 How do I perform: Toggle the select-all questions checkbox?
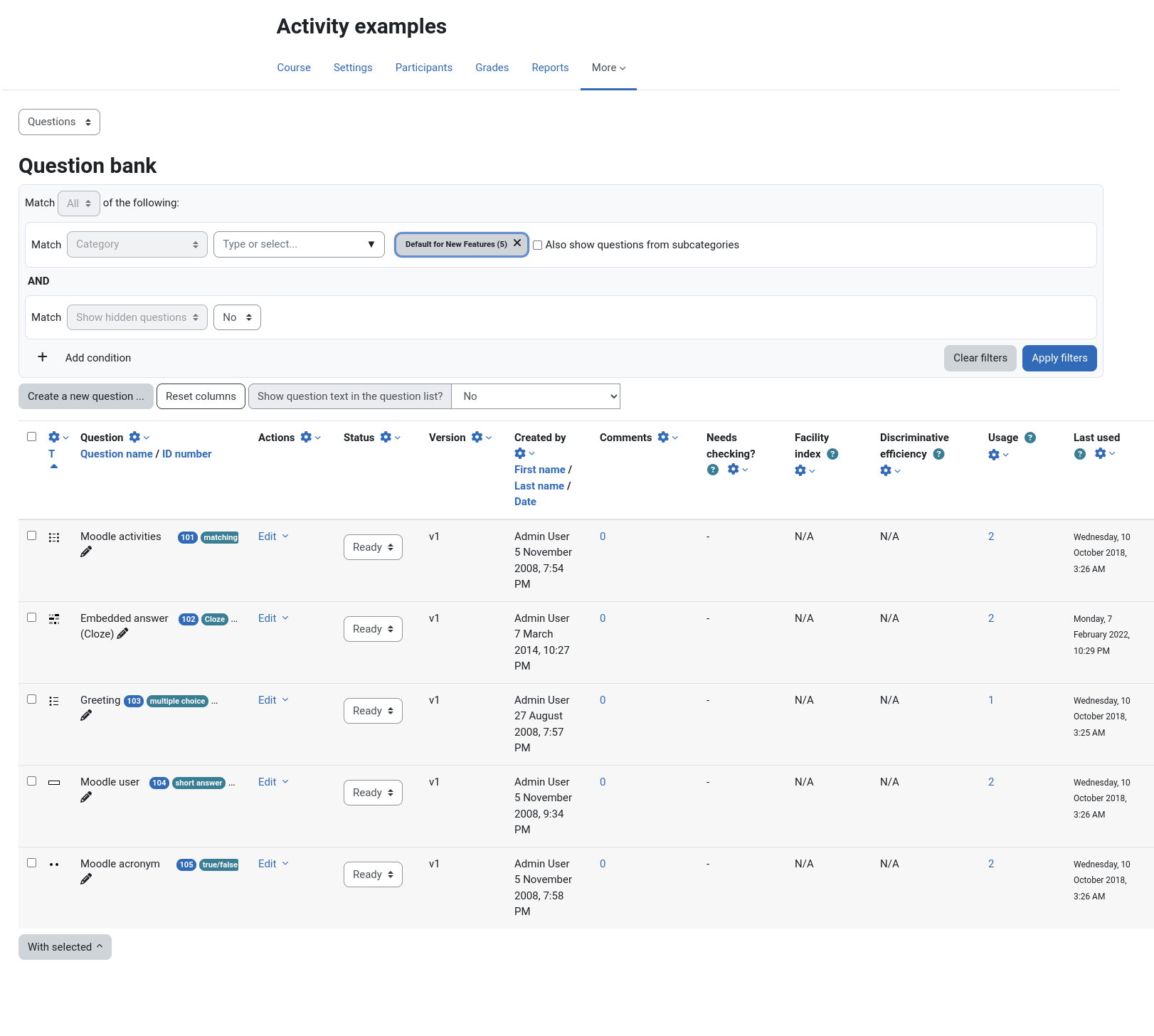31,437
